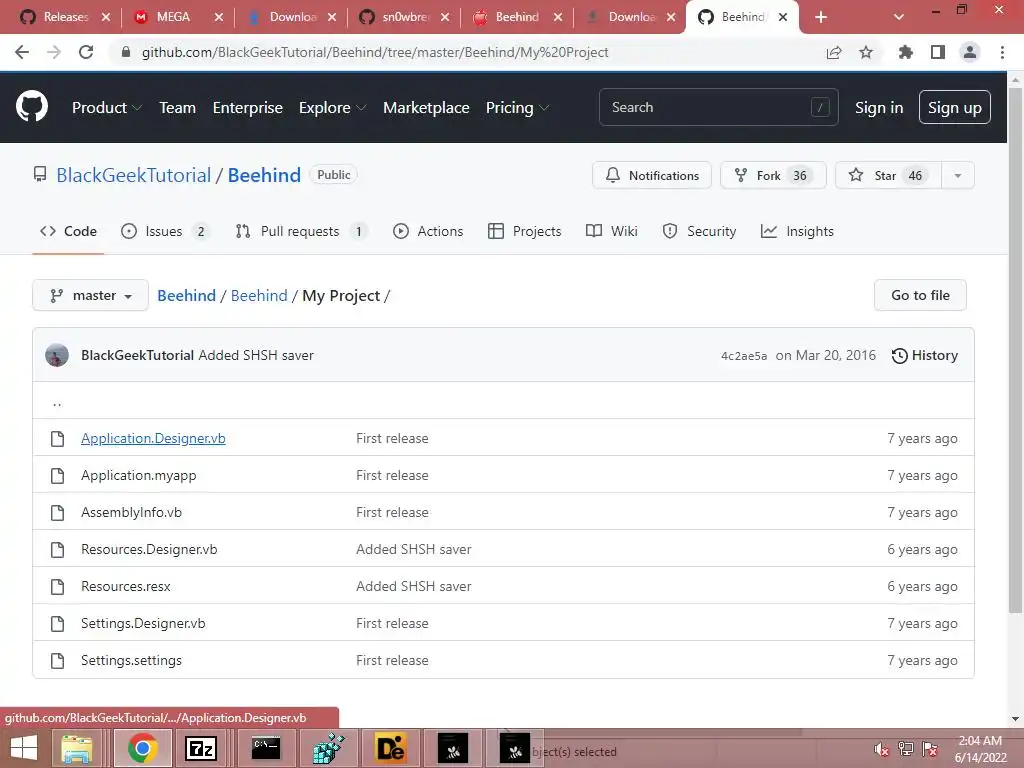Viewport: 1024px width, 768px height.
Task: Open Windows Start button
Action: (x=24, y=749)
